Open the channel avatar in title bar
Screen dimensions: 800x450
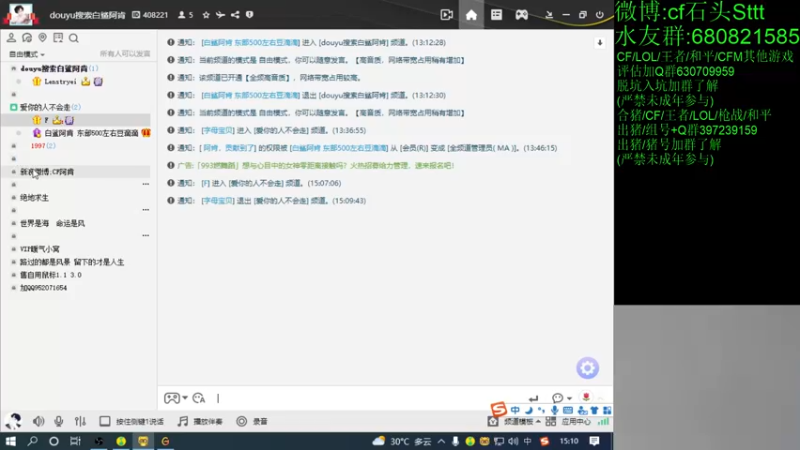(x=21, y=14)
